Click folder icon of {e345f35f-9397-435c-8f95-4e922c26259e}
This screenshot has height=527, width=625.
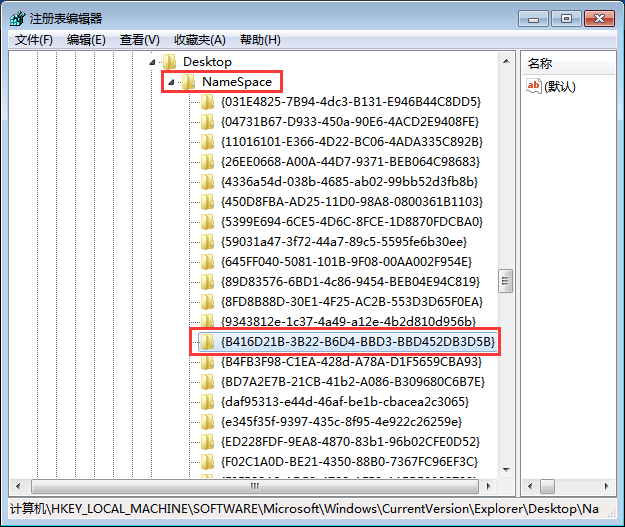click(207, 422)
